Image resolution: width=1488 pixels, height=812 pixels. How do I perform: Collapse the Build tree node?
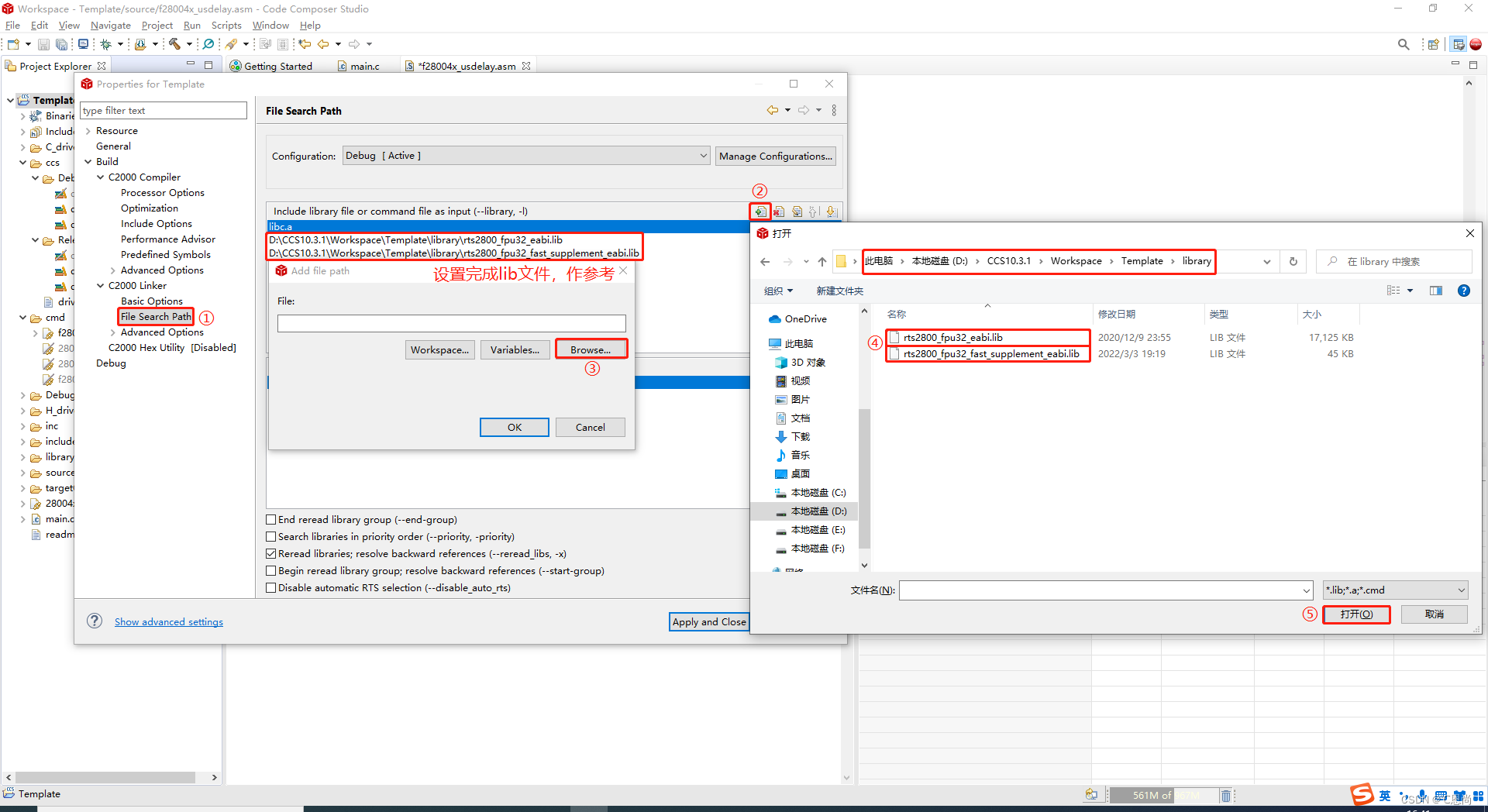[88, 162]
